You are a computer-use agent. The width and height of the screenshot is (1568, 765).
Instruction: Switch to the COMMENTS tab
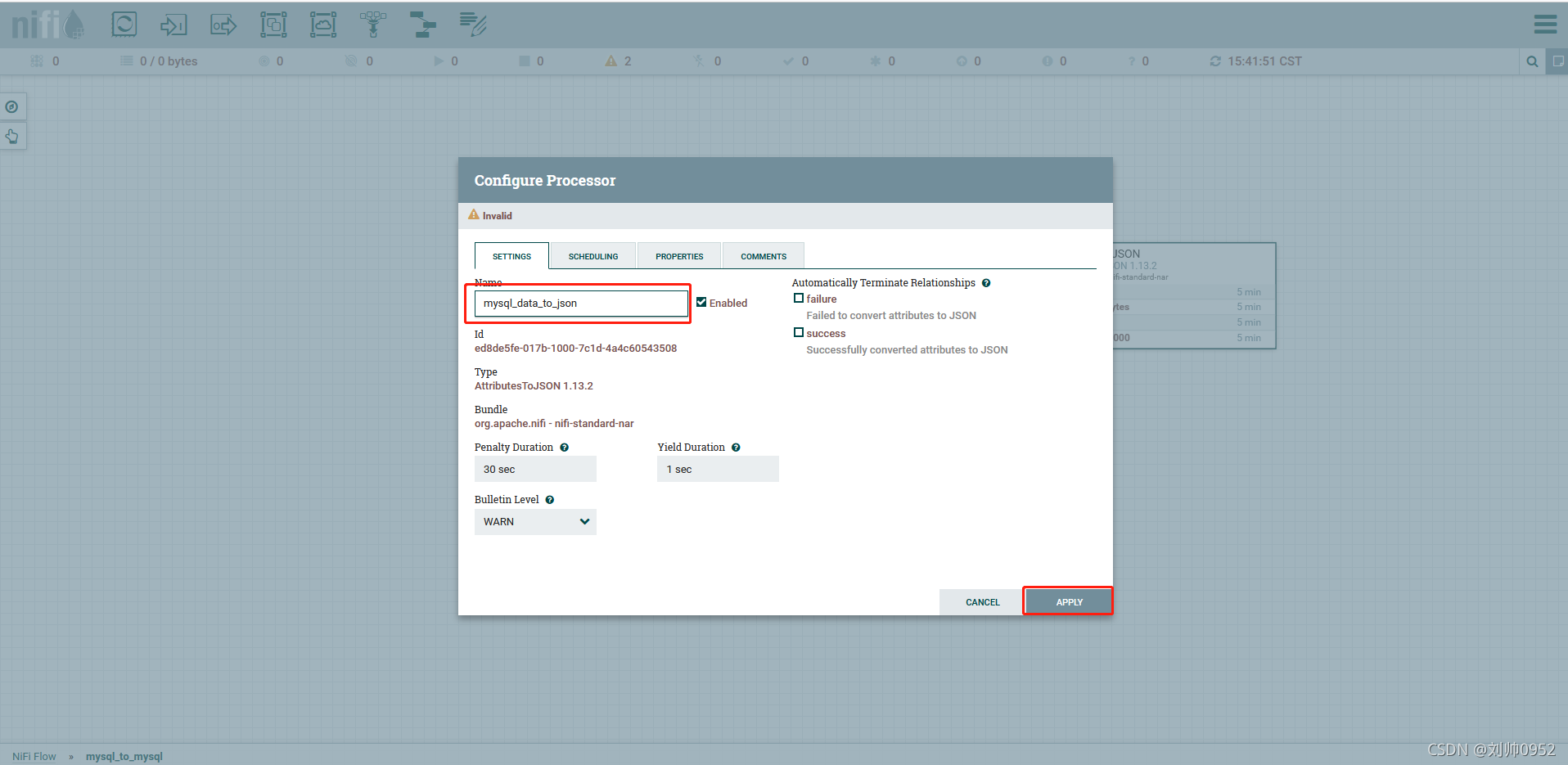764,256
